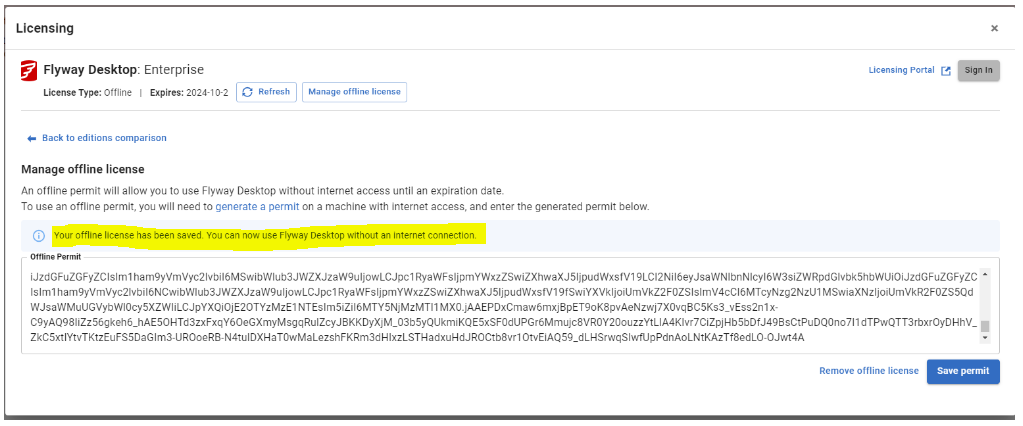Click Remove offline license
The image size is (1023, 426).
pyautogui.click(x=869, y=371)
